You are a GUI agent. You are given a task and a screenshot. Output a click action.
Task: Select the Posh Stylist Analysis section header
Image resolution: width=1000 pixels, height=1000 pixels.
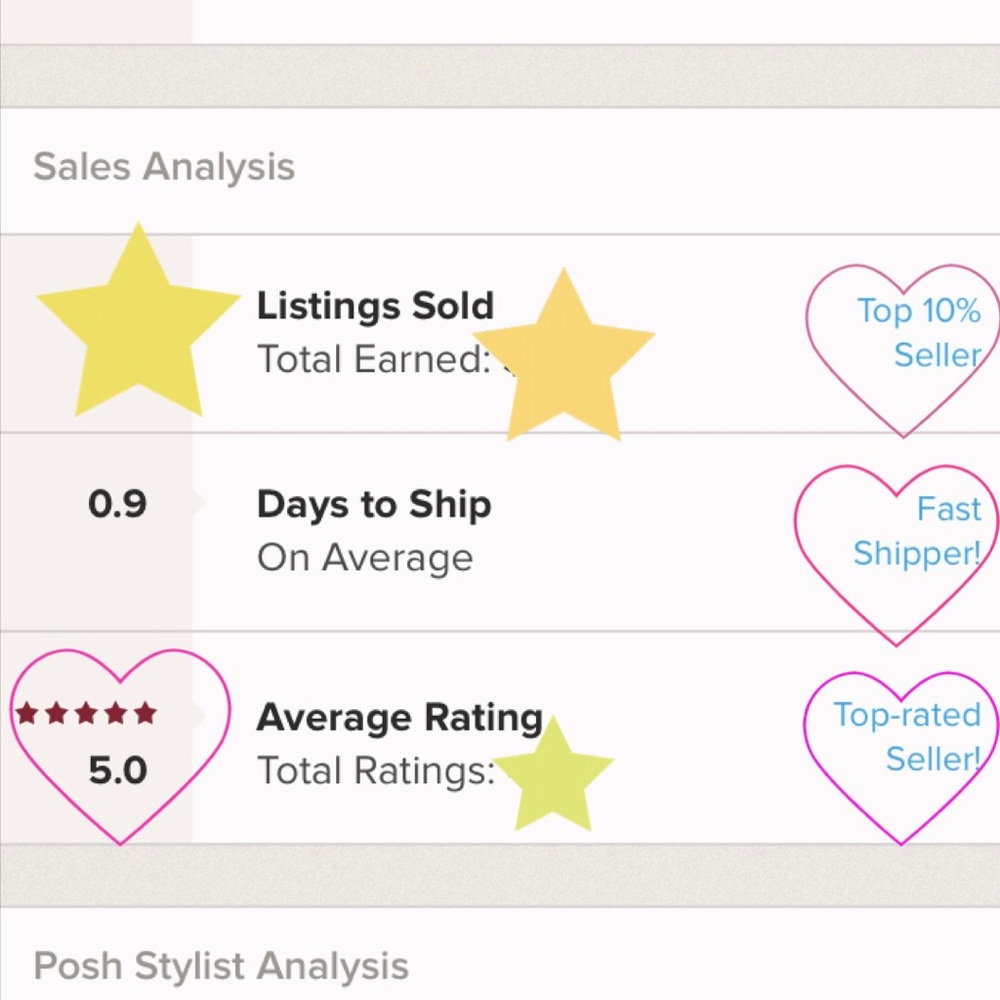221,966
